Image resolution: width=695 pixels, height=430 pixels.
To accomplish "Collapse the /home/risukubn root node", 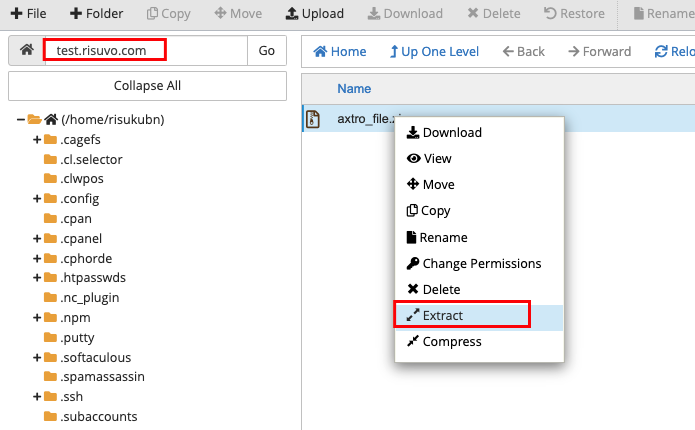I will click(21, 120).
